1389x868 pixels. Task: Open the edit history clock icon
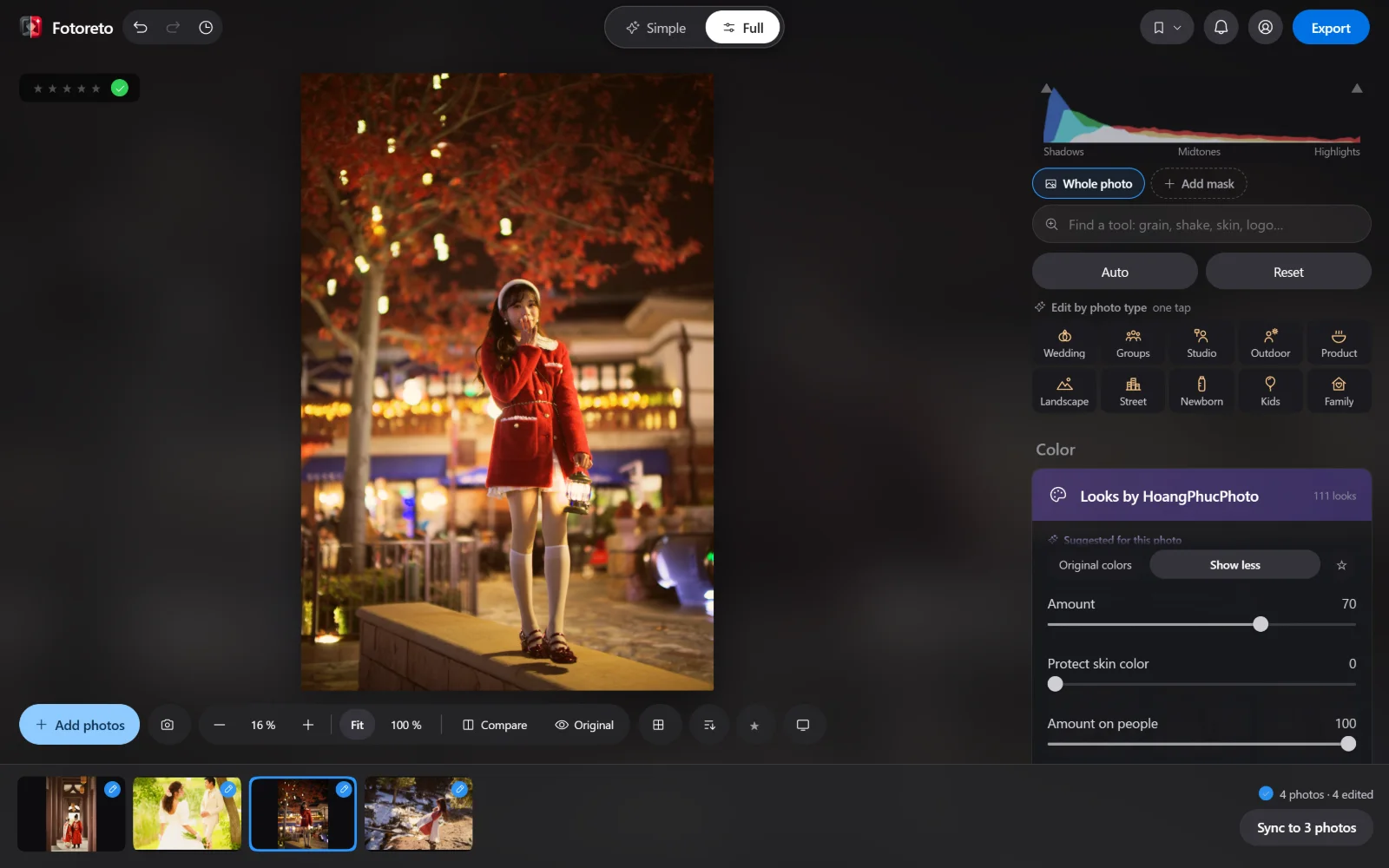click(206, 28)
